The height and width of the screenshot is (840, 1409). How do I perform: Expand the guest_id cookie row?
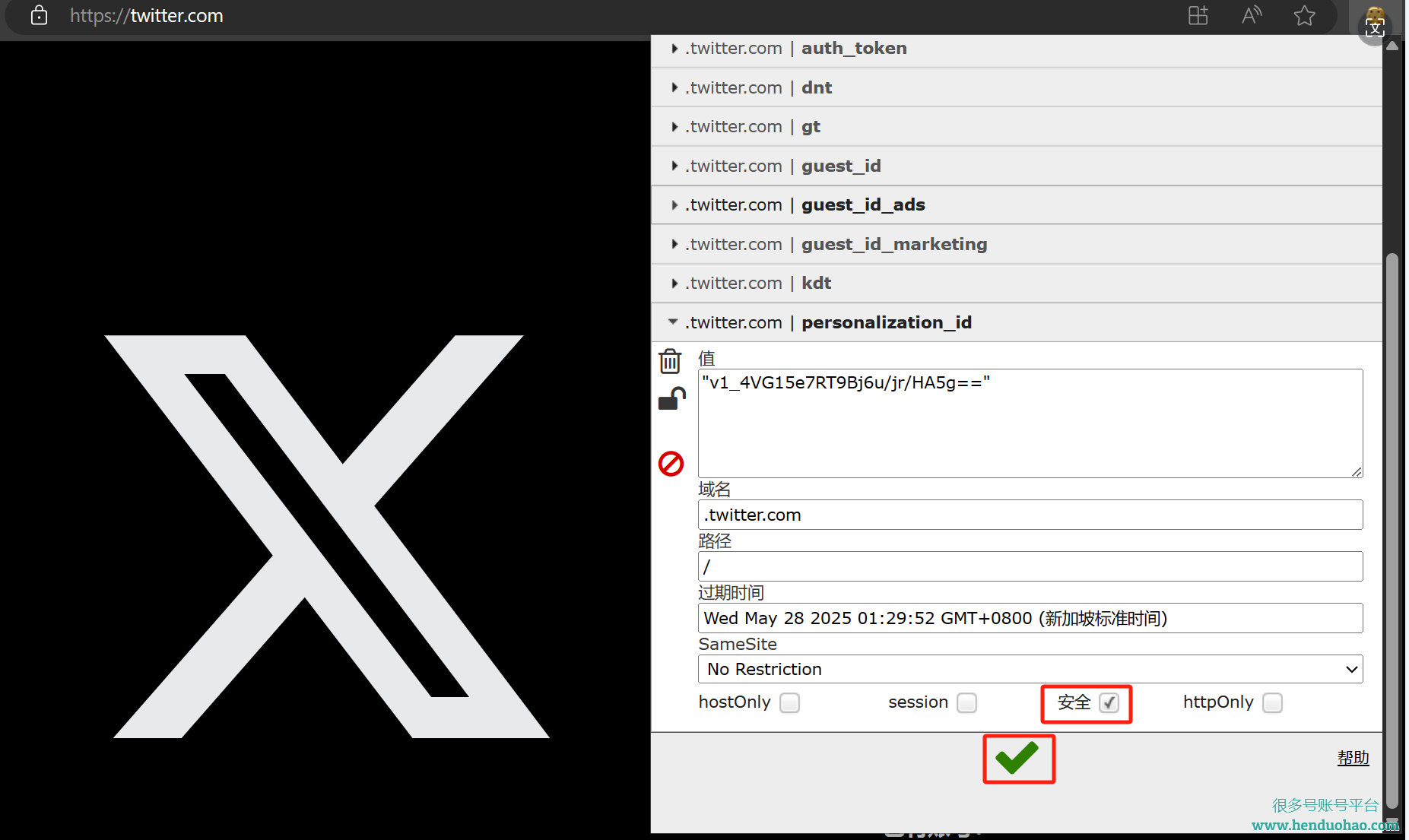coord(1017,166)
